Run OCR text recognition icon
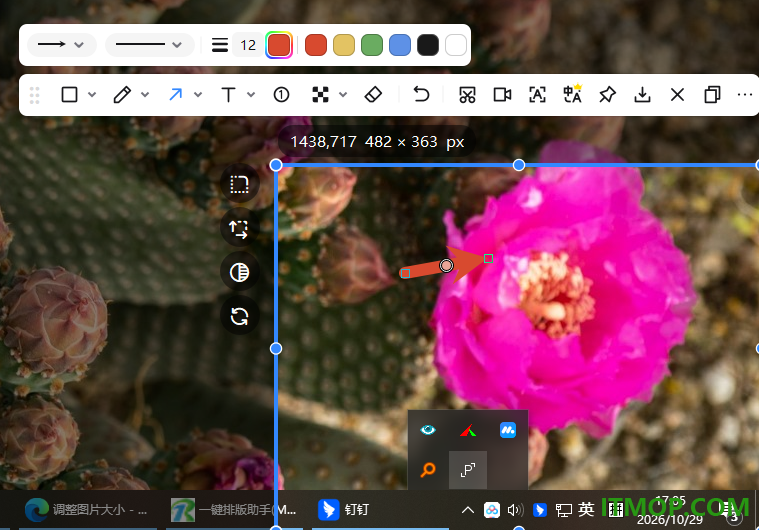759x530 pixels. (x=537, y=95)
